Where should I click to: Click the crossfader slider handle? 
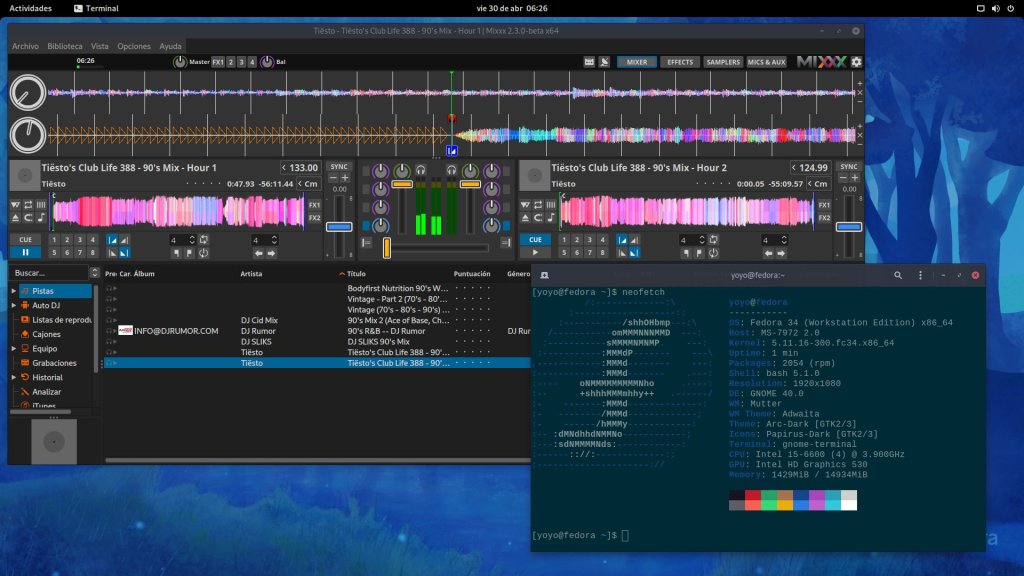point(387,247)
